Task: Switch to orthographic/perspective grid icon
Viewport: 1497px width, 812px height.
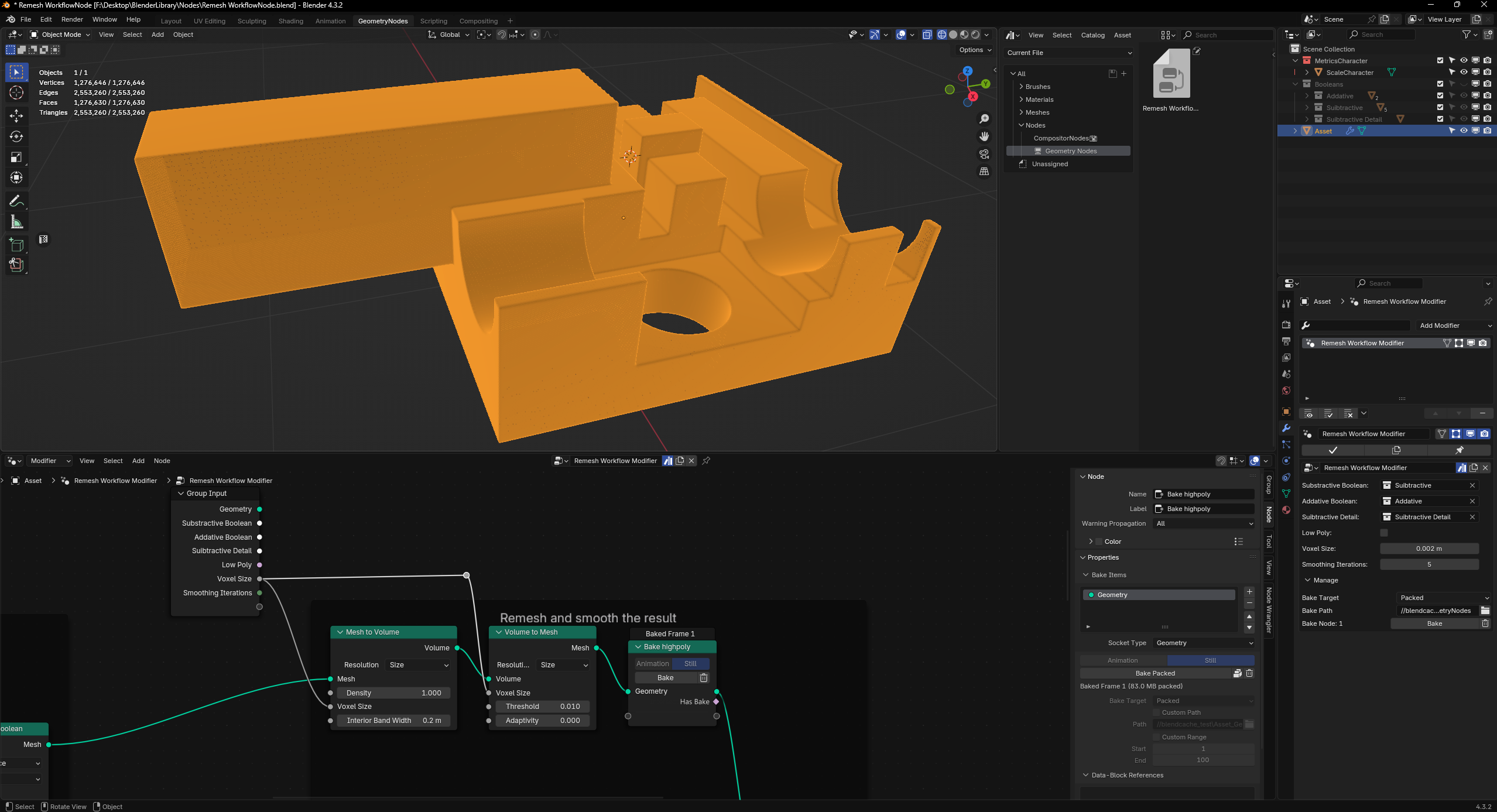Action: (984, 172)
